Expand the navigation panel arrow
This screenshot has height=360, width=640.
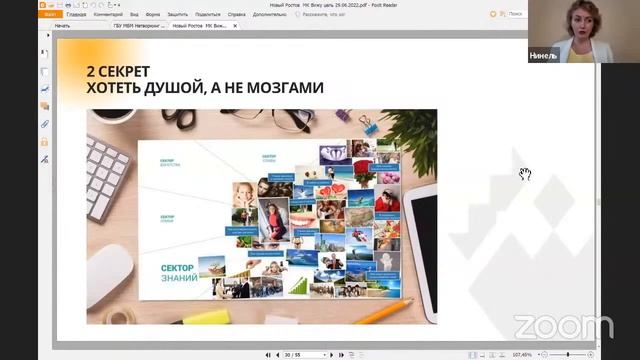click(48, 36)
